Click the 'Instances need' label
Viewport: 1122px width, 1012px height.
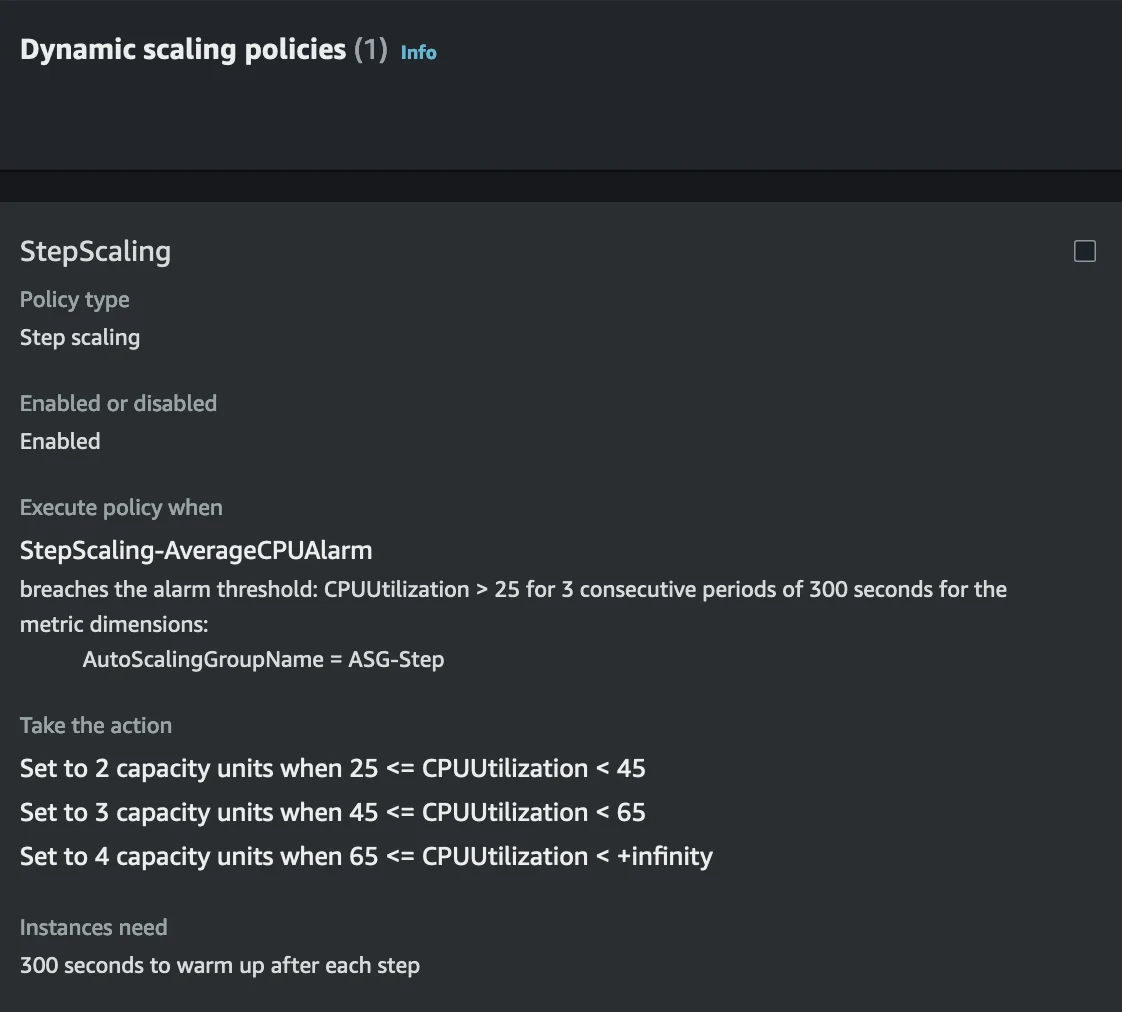click(x=94, y=928)
